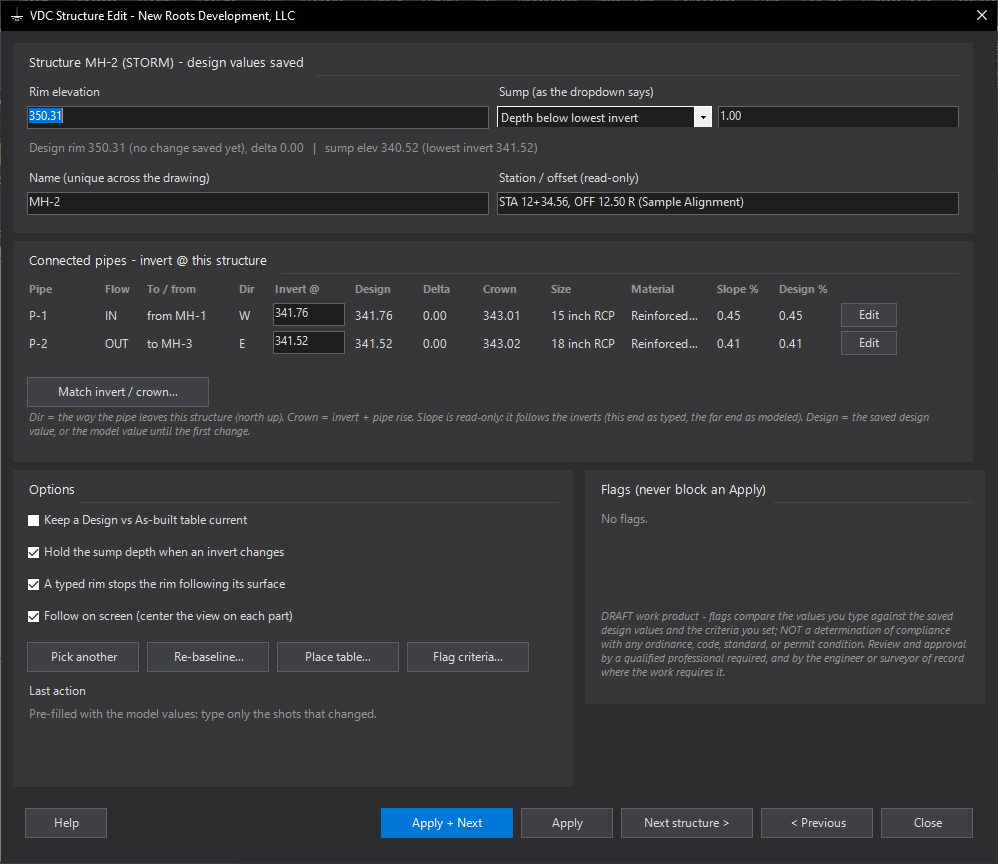Click 'from MH-1' in the P-1 row
Screen dimensions: 998x864
coord(176,316)
